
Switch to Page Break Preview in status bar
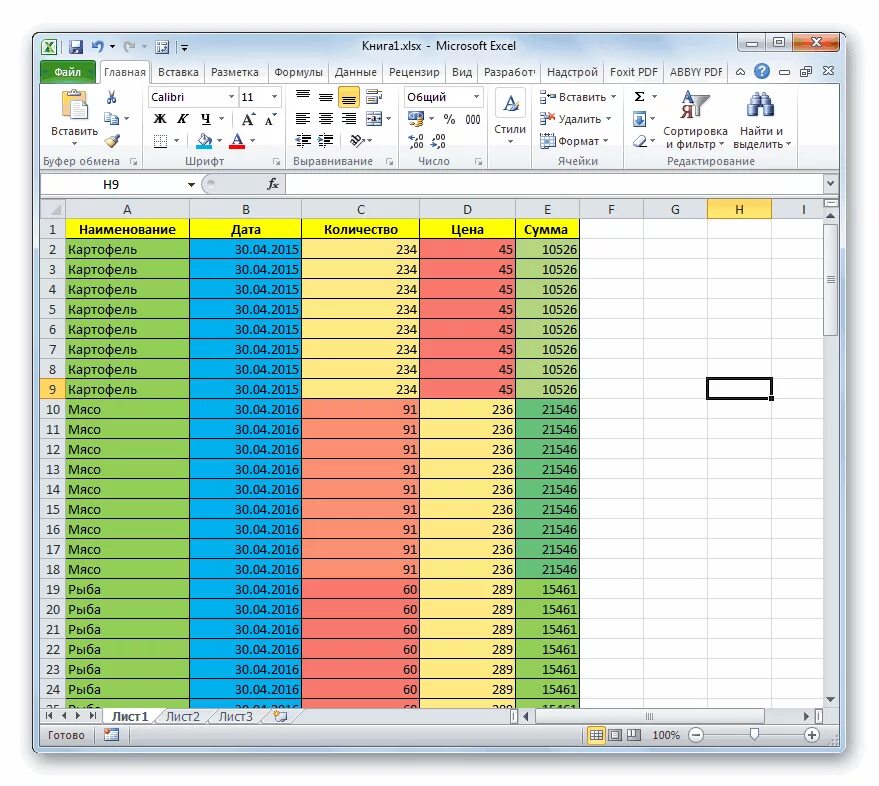(633, 735)
